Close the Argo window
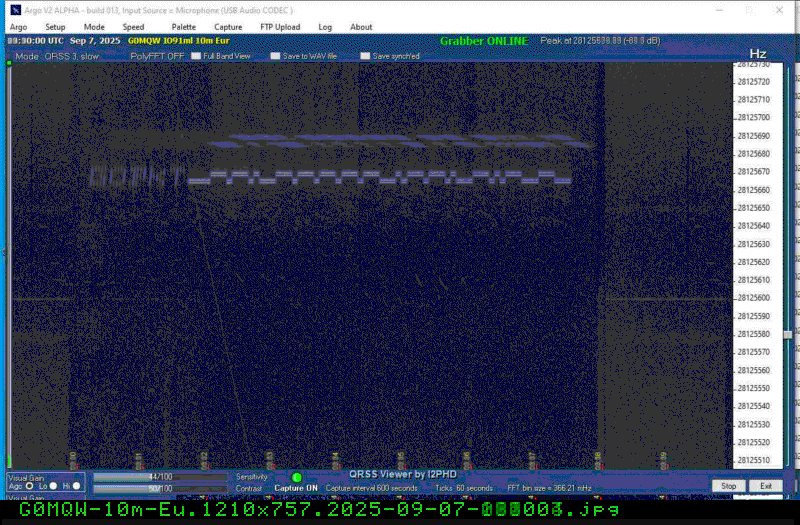Screen dimensions: 800x525 779,10
